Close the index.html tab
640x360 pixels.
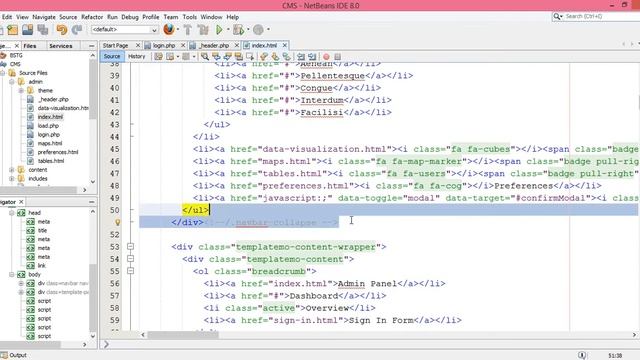284,45
